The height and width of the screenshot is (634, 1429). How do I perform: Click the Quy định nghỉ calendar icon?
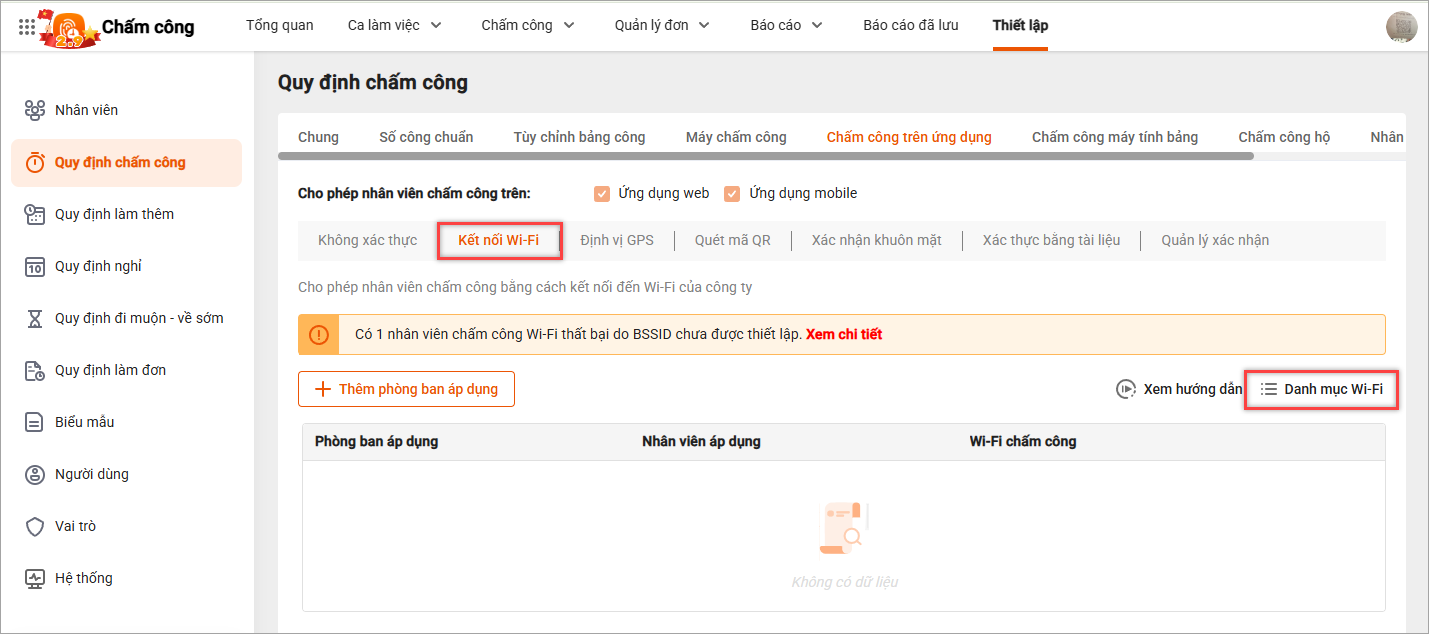point(35,266)
